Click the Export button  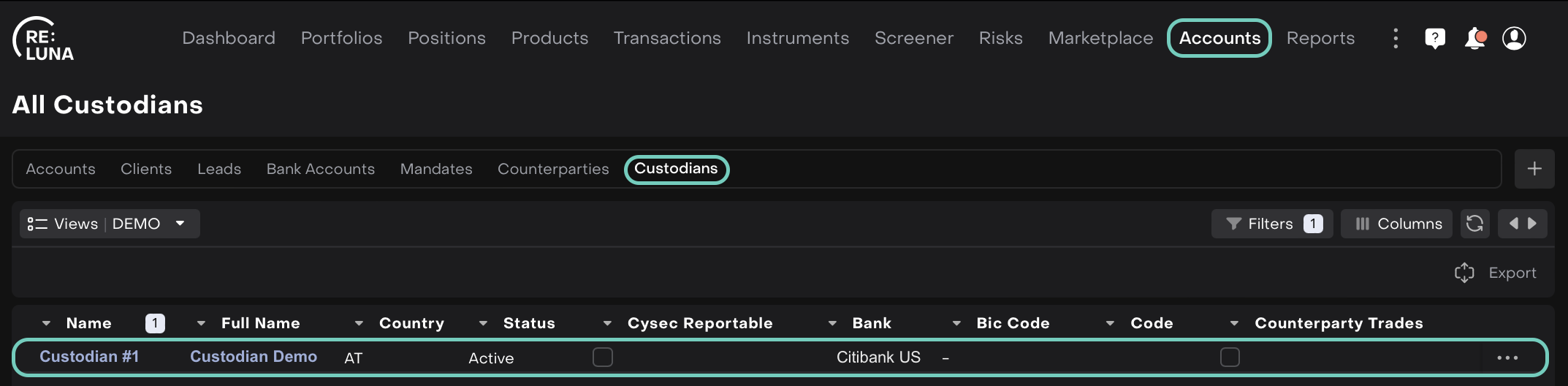(1496, 273)
